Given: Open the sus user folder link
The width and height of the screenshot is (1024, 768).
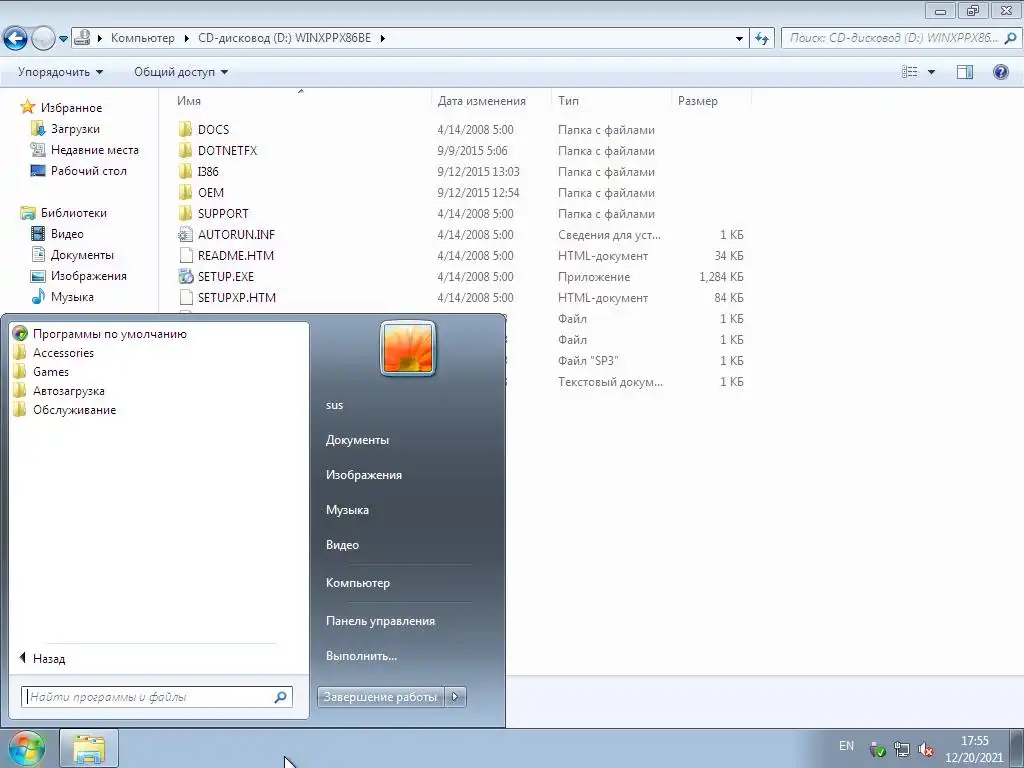Looking at the screenshot, I should [x=334, y=405].
